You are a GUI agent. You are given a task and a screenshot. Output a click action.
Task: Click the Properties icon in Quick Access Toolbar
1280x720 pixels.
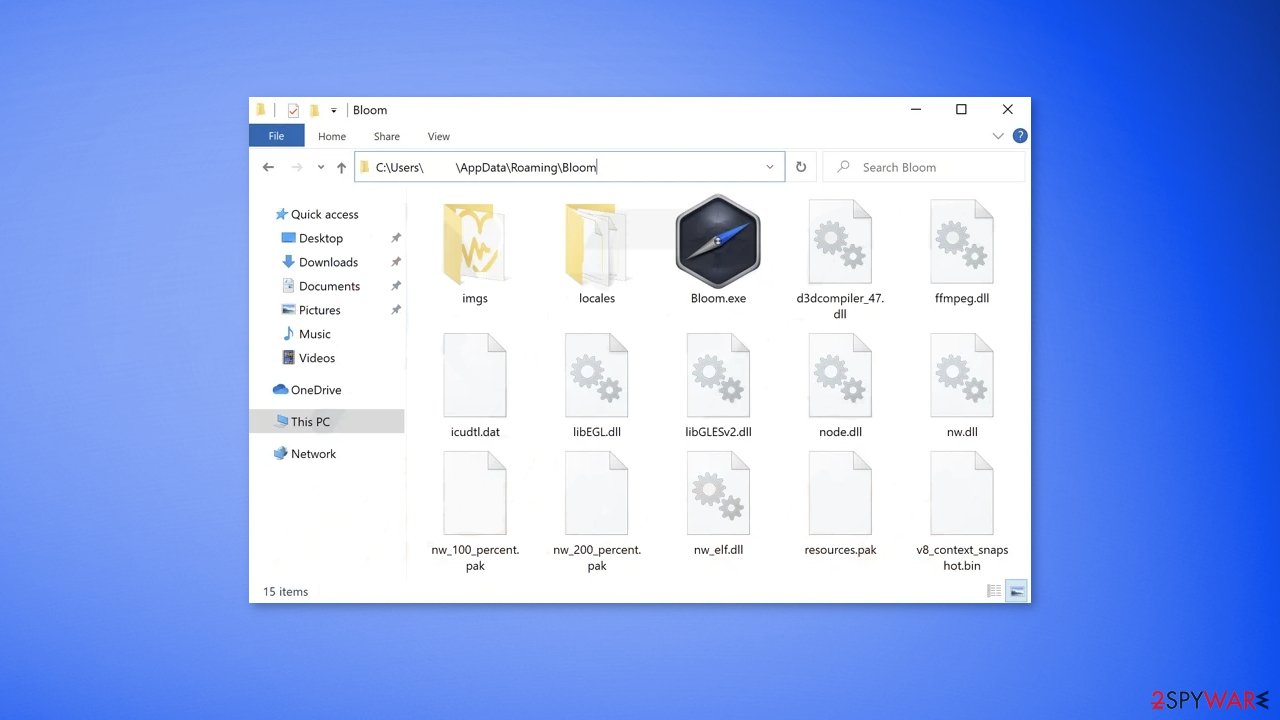click(x=293, y=110)
